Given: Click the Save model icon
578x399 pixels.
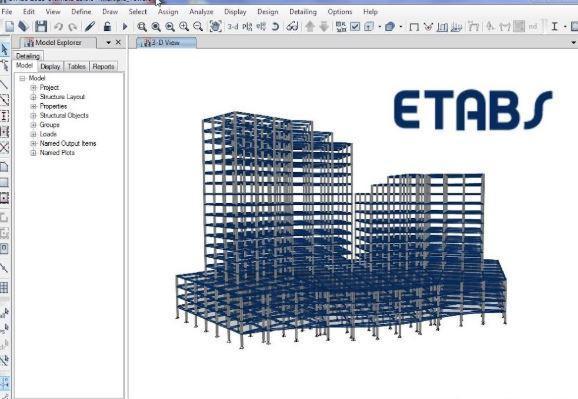Looking at the screenshot, I should click(x=41, y=27).
